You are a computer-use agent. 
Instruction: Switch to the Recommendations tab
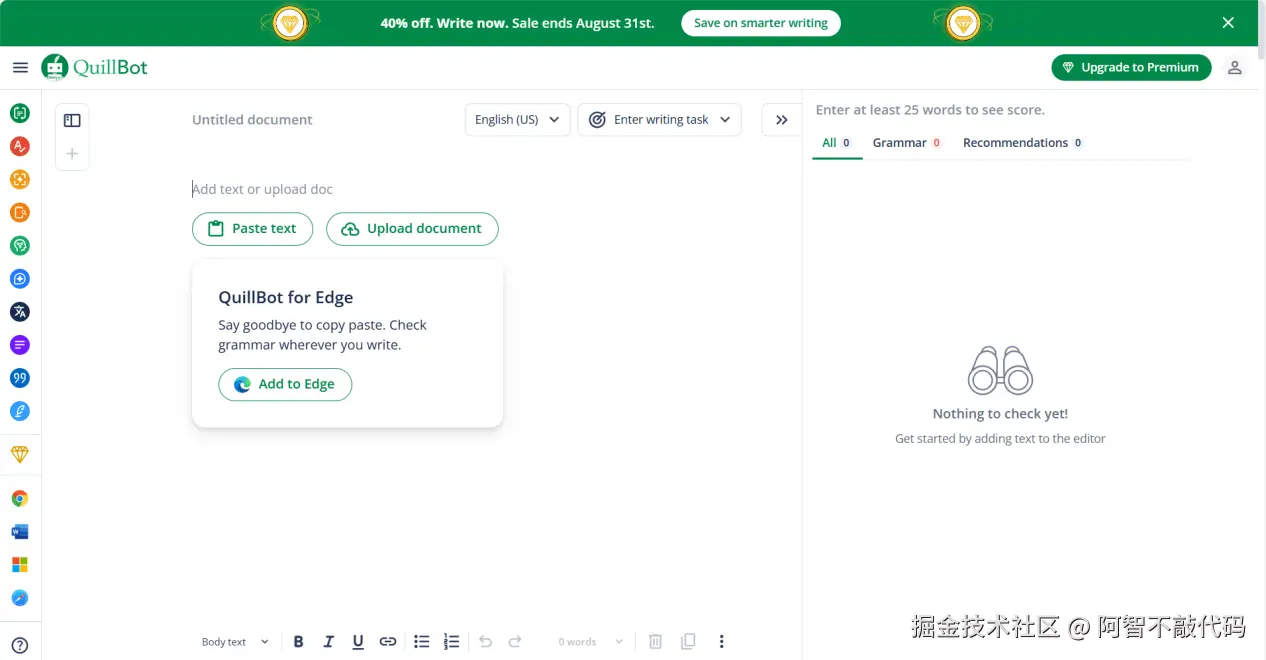point(1023,143)
